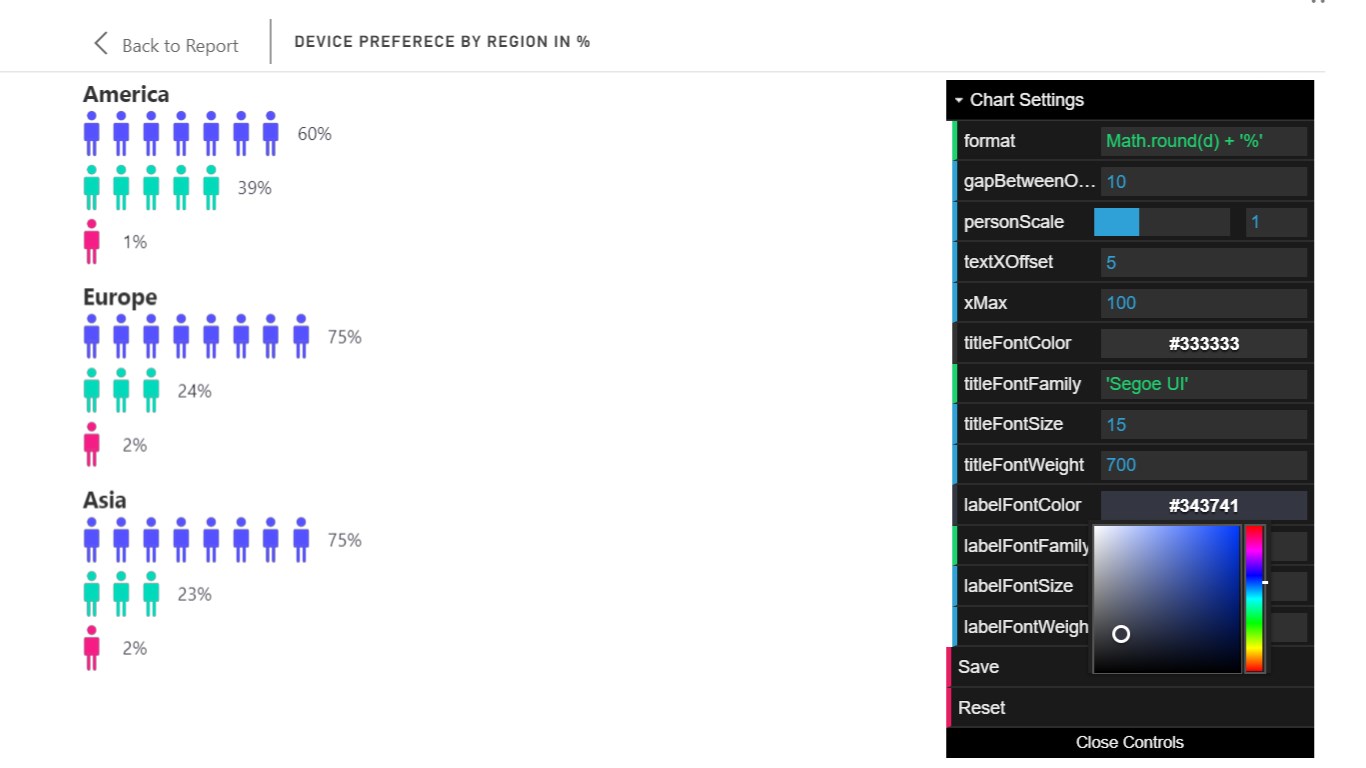This screenshot has width=1366, height=768.
Task: Click the format input field
Action: point(1203,141)
